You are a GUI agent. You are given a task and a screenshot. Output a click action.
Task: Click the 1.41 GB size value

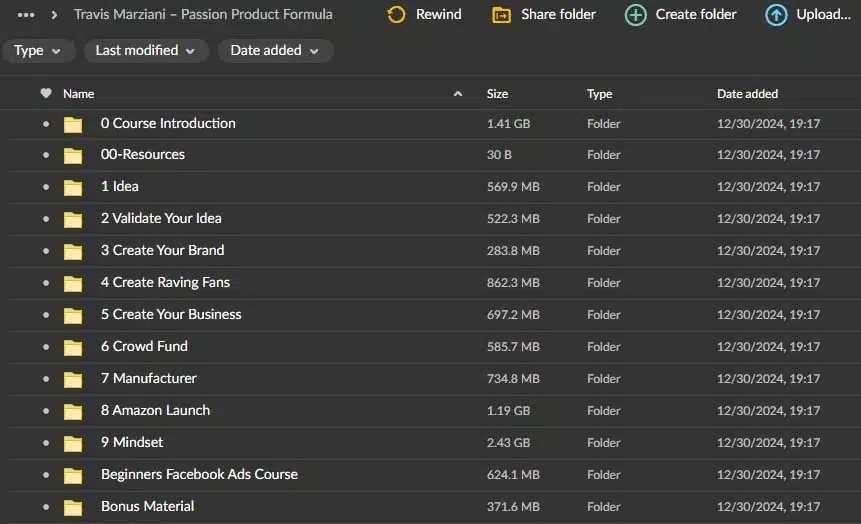click(x=508, y=124)
